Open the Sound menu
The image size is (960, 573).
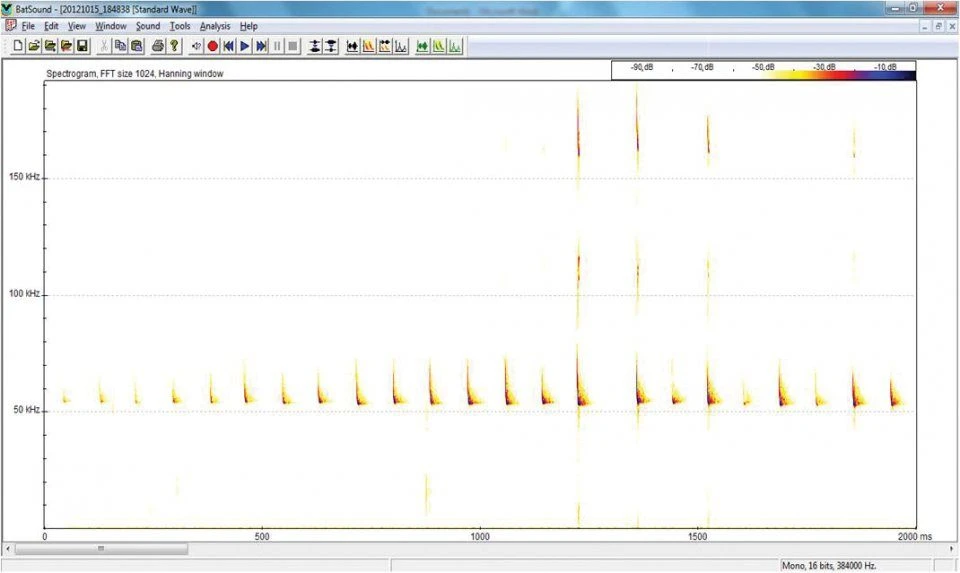(x=148, y=26)
